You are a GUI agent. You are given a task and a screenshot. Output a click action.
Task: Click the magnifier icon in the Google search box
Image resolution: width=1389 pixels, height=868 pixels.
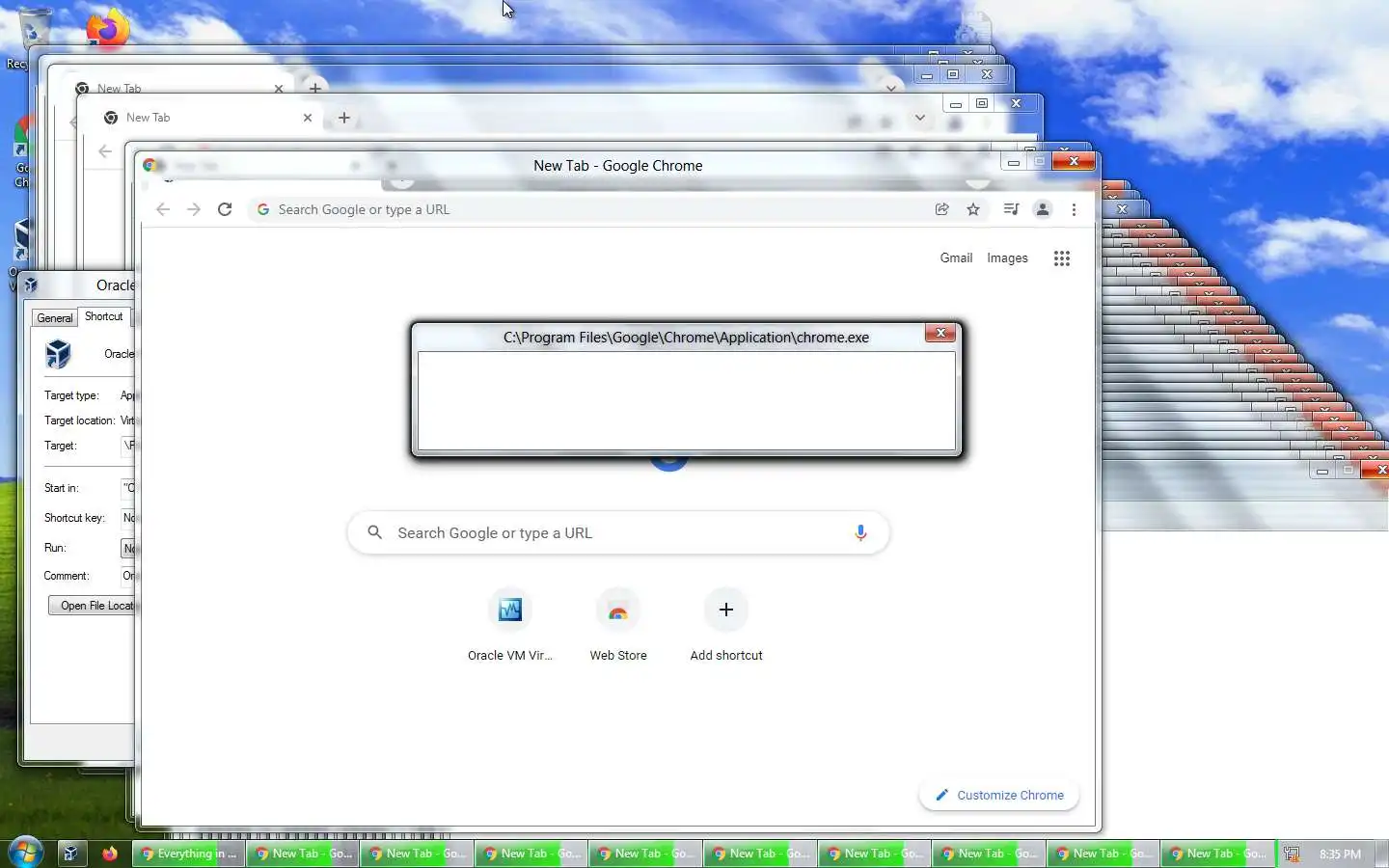click(x=375, y=532)
